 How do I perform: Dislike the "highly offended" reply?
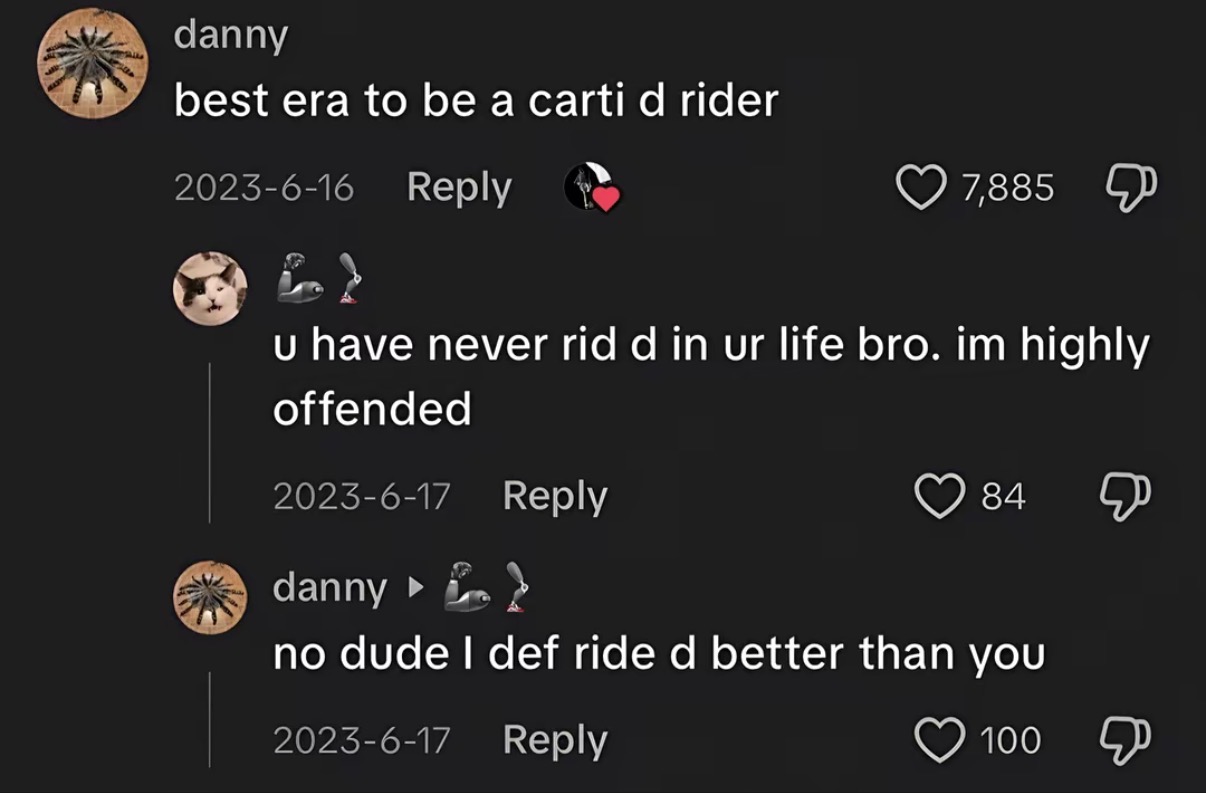(x=1125, y=495)
